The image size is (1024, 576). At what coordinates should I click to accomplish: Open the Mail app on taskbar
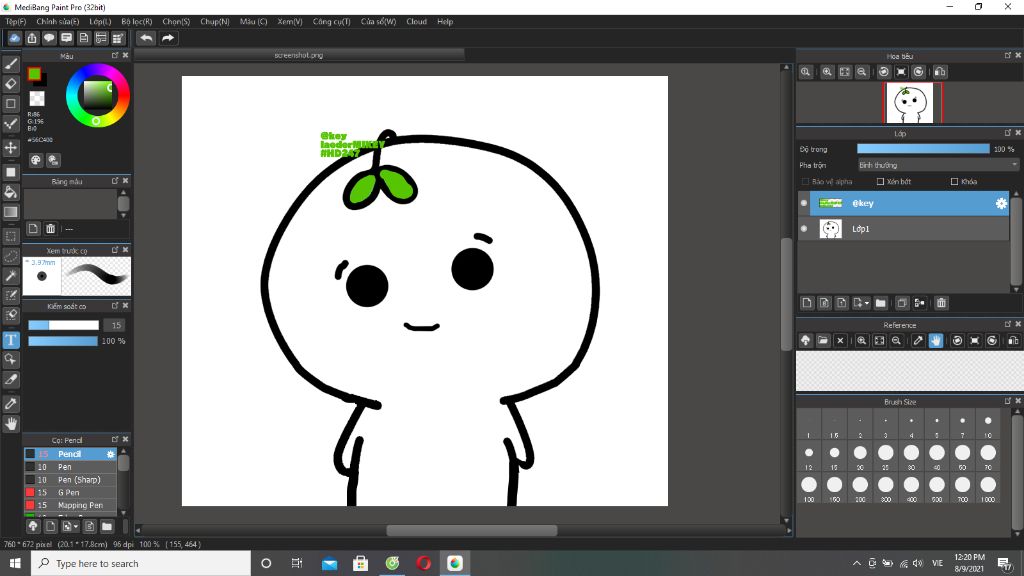point(329,563)
